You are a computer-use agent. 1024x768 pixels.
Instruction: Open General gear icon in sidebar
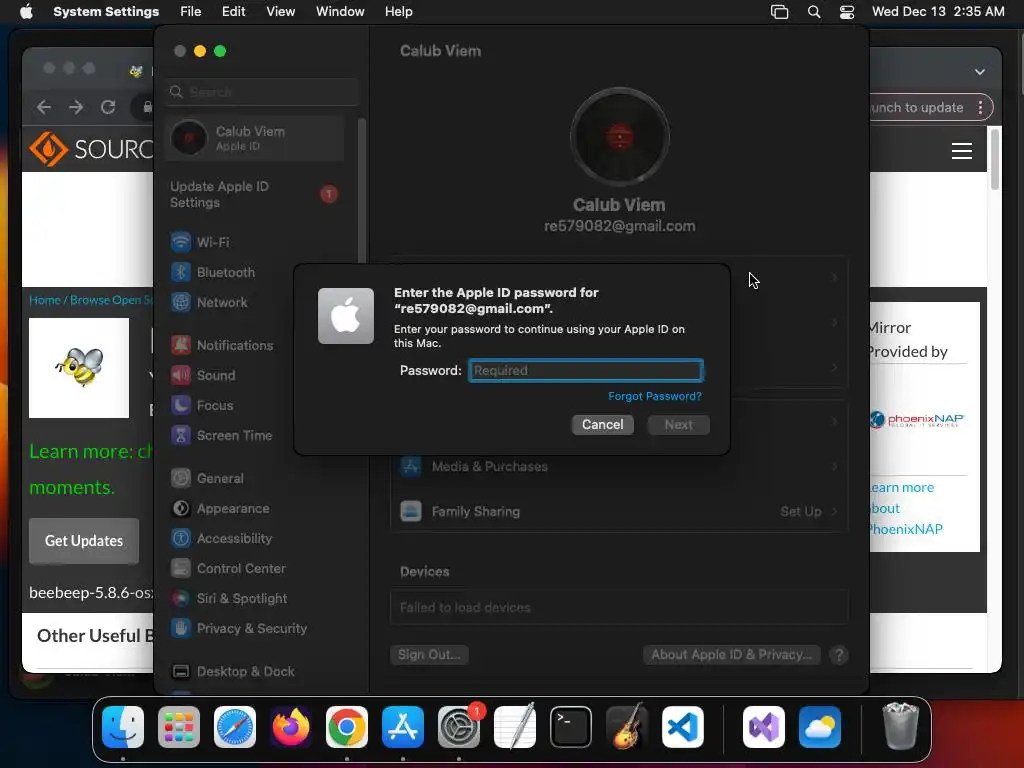181,478
